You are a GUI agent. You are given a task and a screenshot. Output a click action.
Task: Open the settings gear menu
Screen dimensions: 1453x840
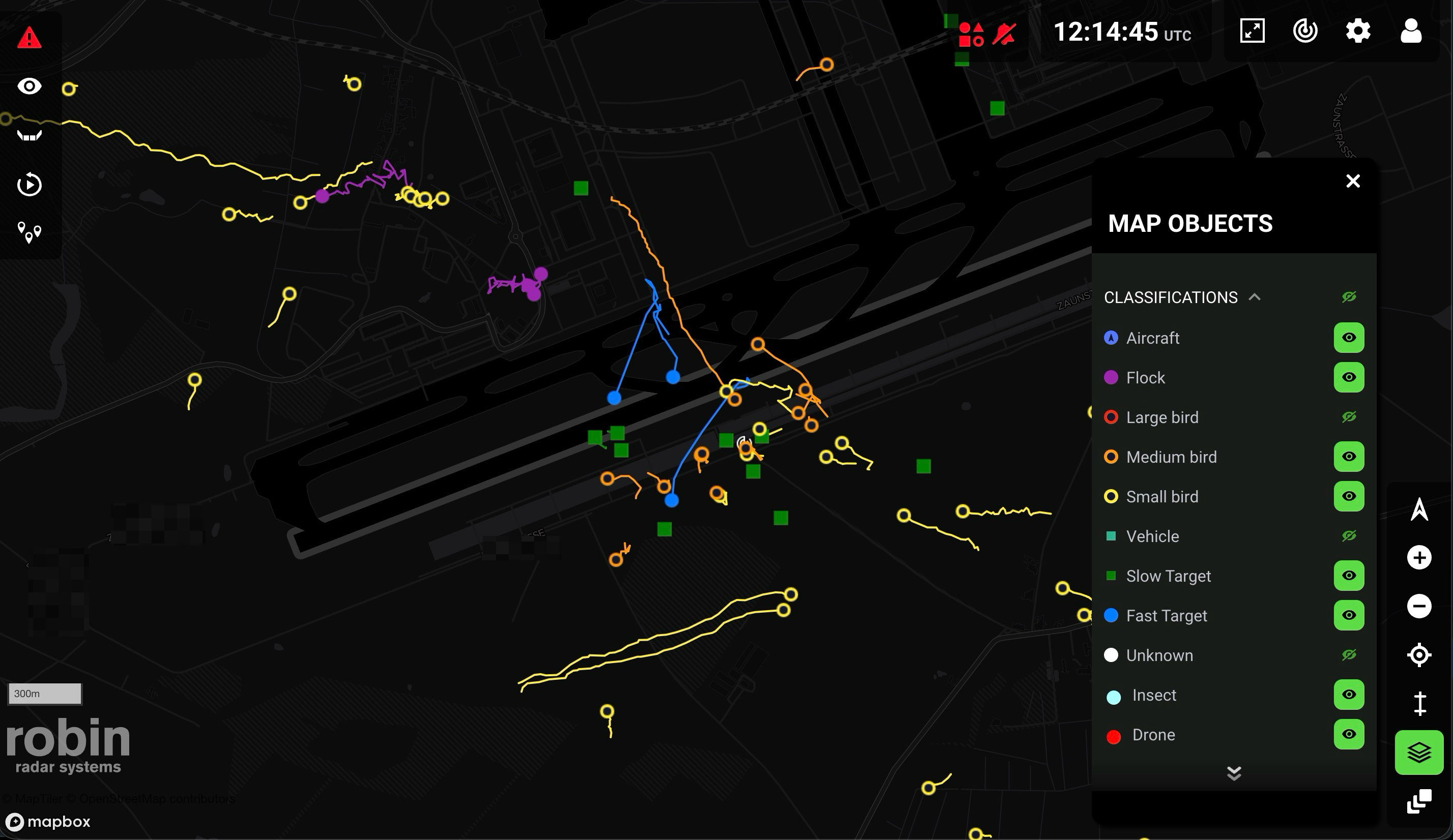tap(1358, 31)
